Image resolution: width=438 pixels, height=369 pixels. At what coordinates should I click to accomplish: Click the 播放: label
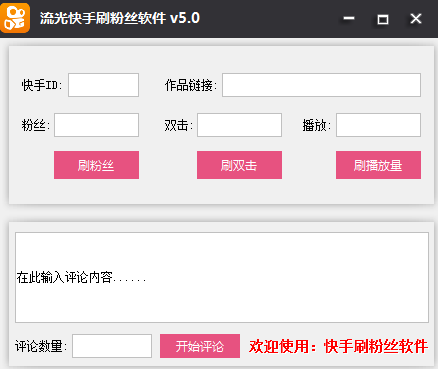pos(317,125)
